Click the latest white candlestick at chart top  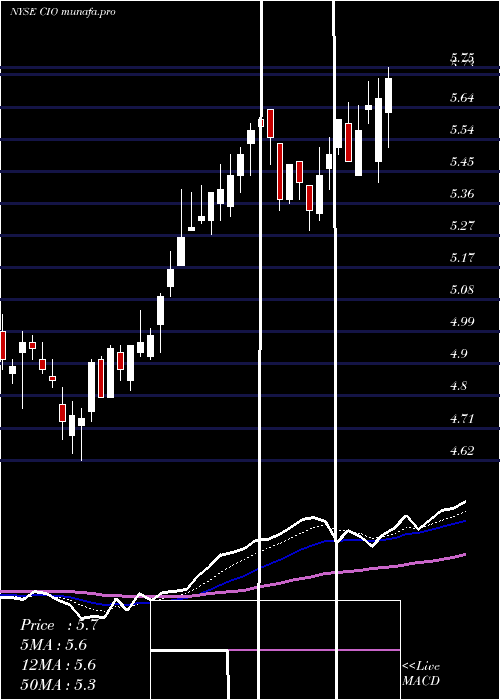tap(388, 96)
